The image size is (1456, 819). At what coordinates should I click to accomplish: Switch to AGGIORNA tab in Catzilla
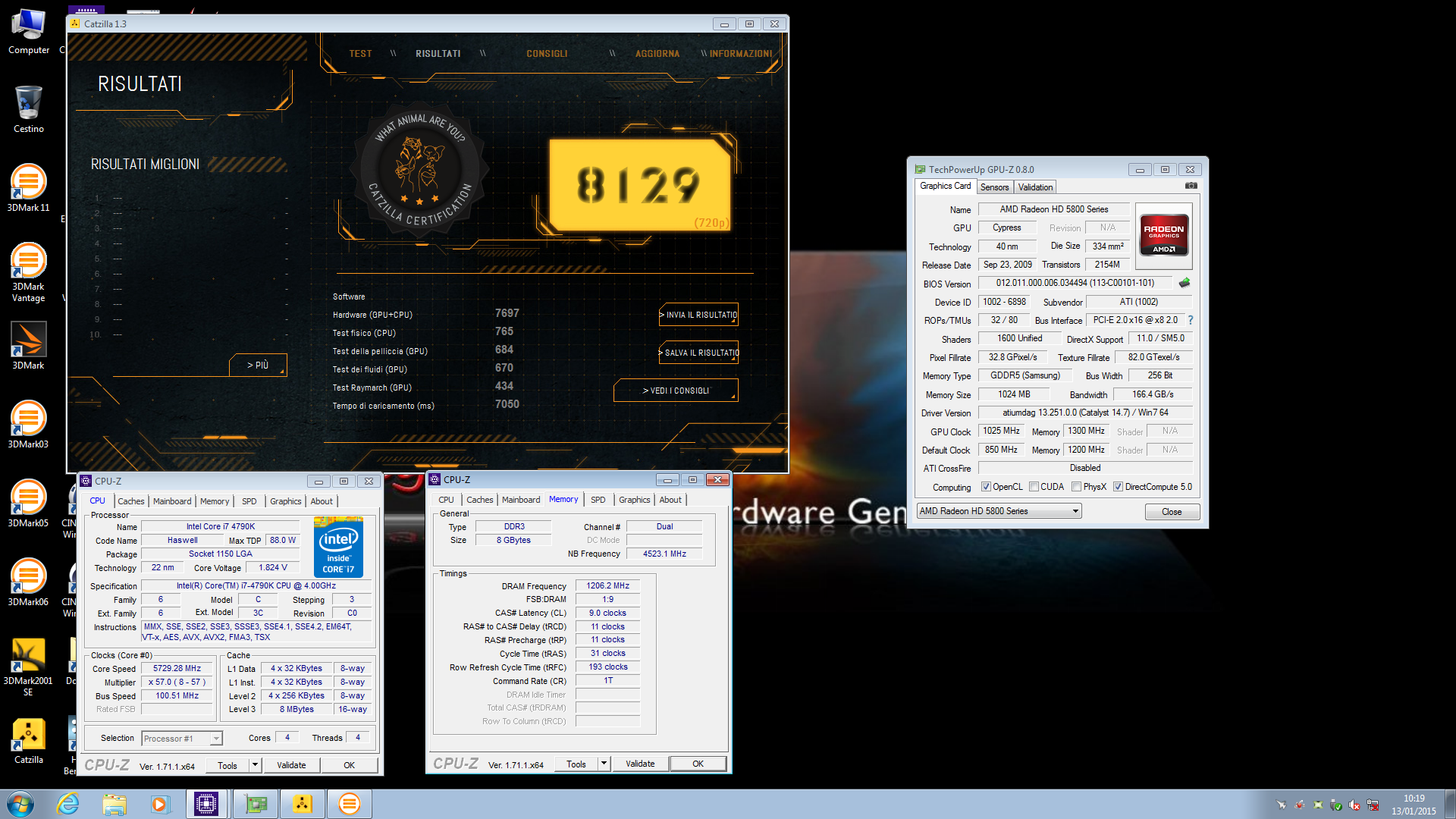pyautogui.click(x=657, y=54)
